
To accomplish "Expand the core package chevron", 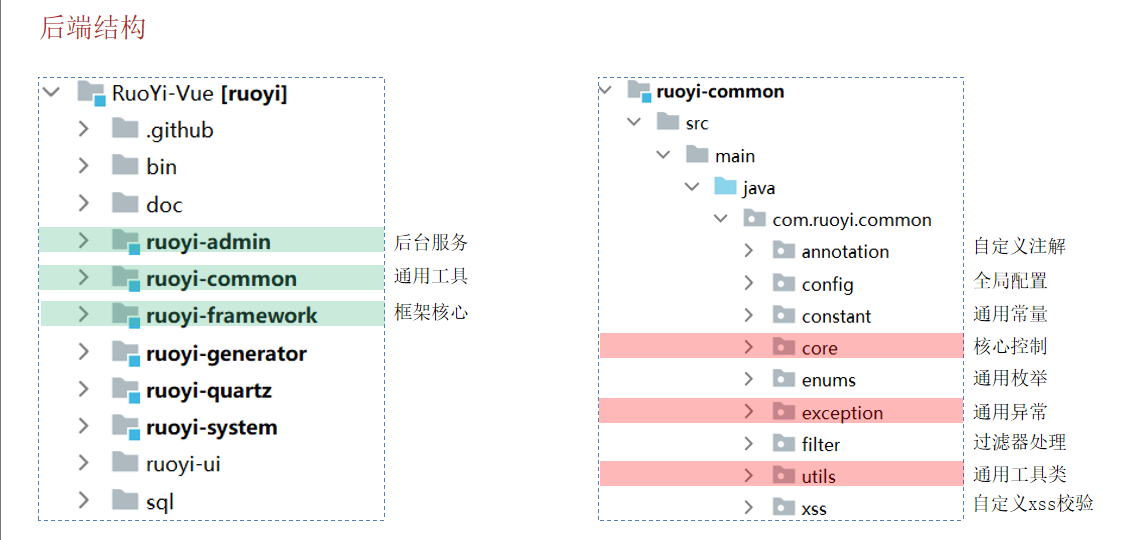I will (749, 347).
